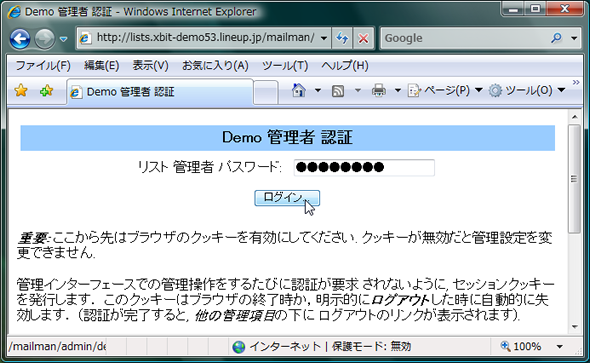Click the インターネット zone globe icon

[x=239, y=347]
